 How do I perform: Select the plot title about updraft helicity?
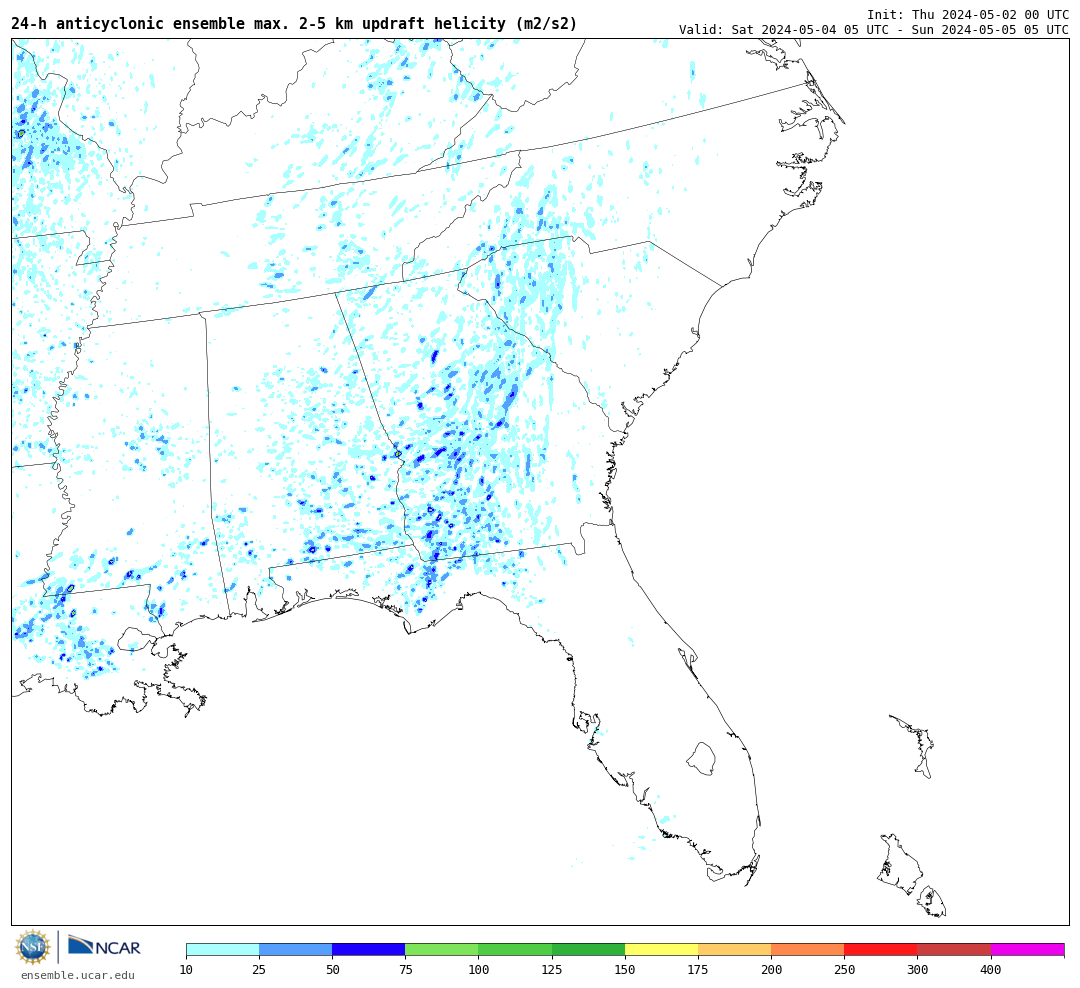coord(294,24)
